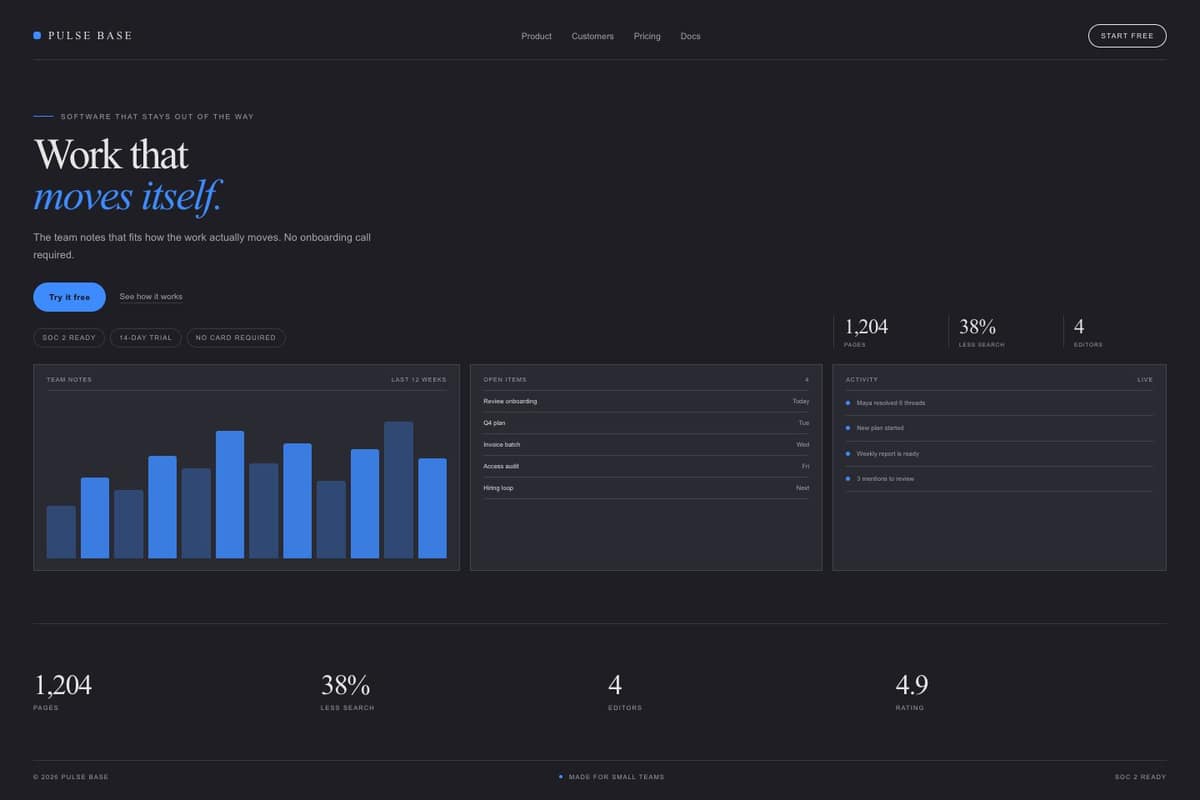The image size is (1200, 800).
Task: Open the Invoice batch item
Action: (x=646, y=444)
